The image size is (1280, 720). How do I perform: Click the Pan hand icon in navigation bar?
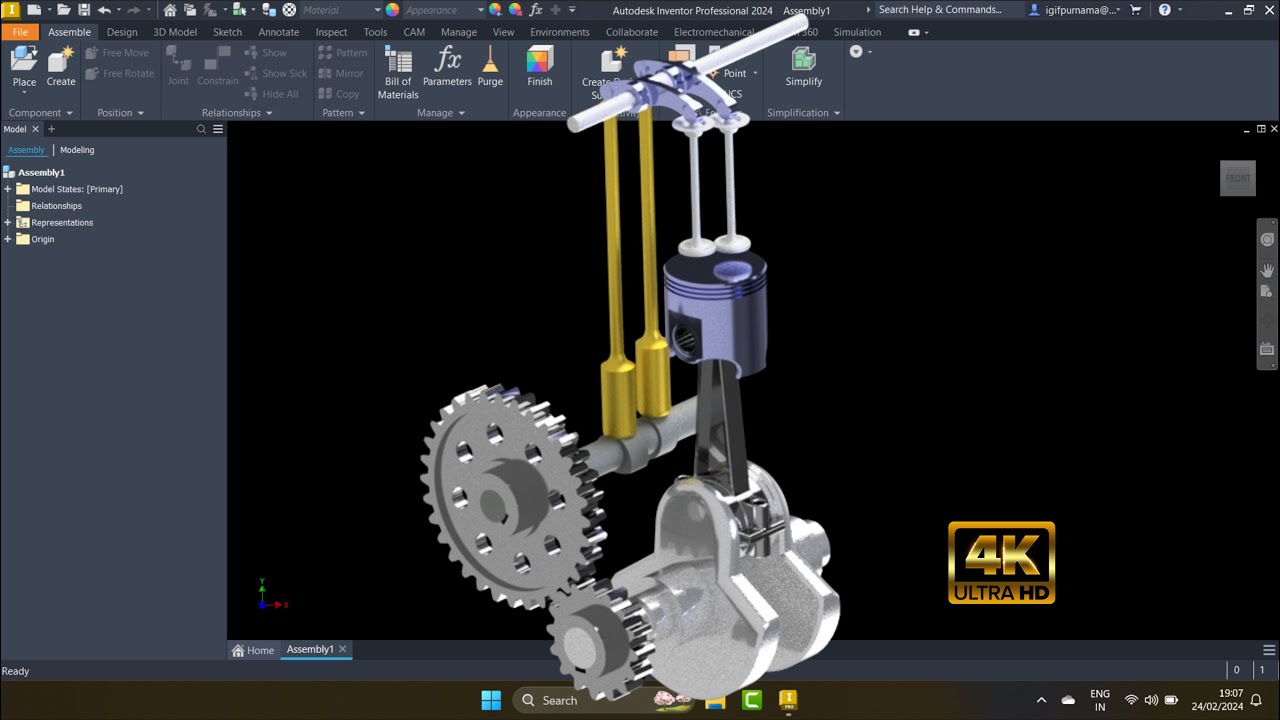pyautogui.click(x=1267, y=270)
